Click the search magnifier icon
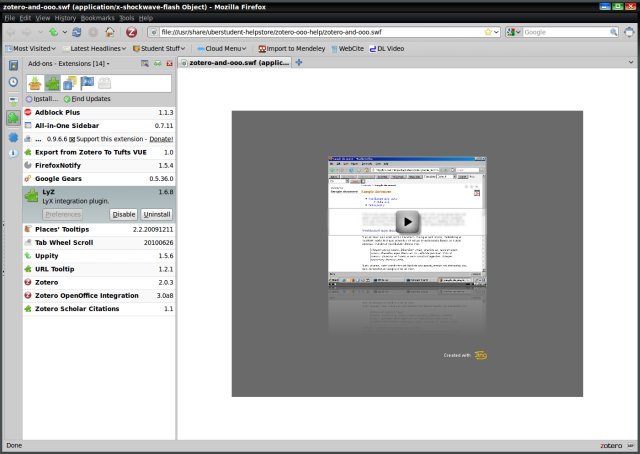The width and height of the screenshot is (640, 454). click(613, 32)
